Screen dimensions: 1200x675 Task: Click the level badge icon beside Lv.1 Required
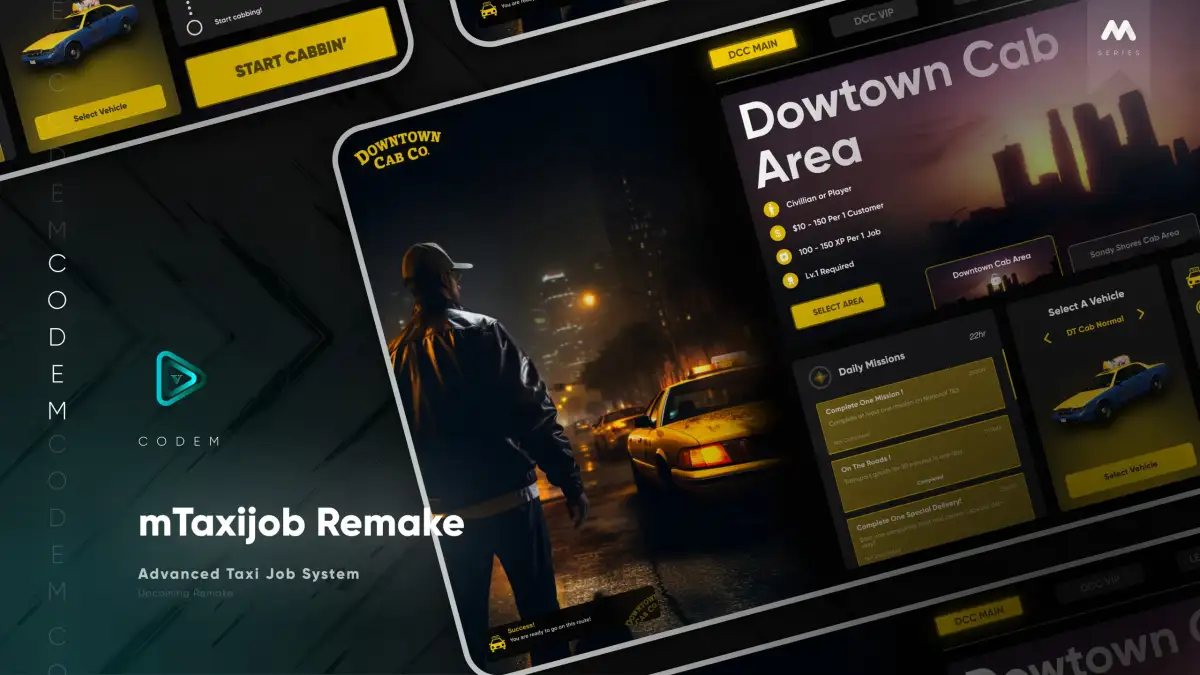[x=788, y=281]
